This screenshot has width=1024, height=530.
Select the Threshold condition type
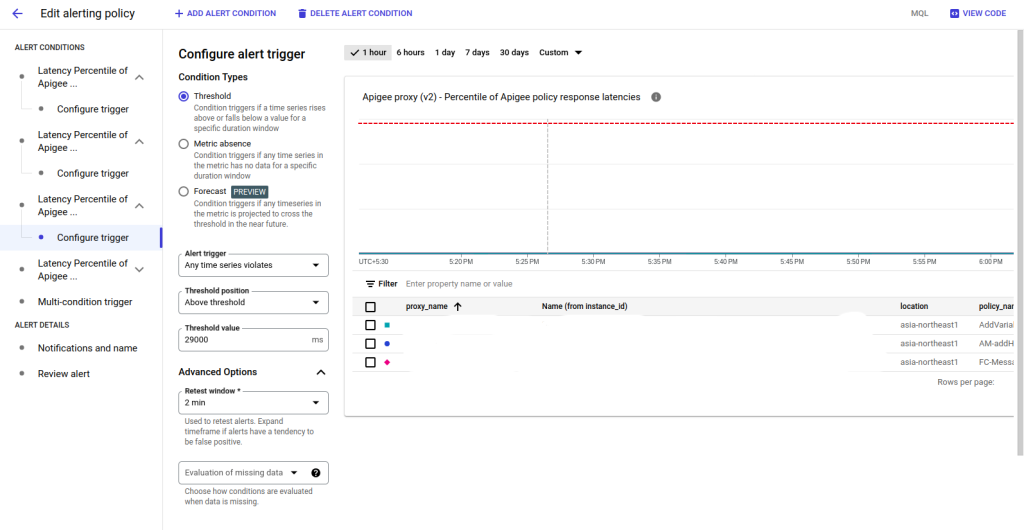point(184,96)
